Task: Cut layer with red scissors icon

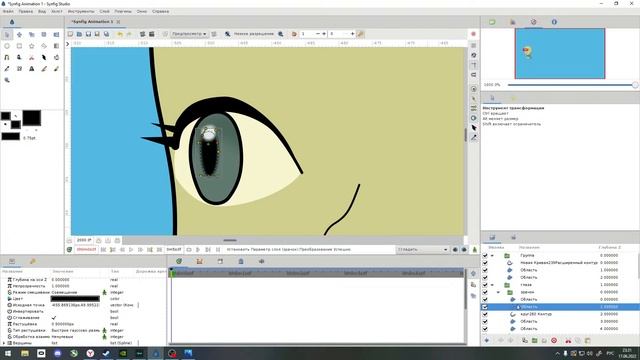Action: tap(568, 340)
